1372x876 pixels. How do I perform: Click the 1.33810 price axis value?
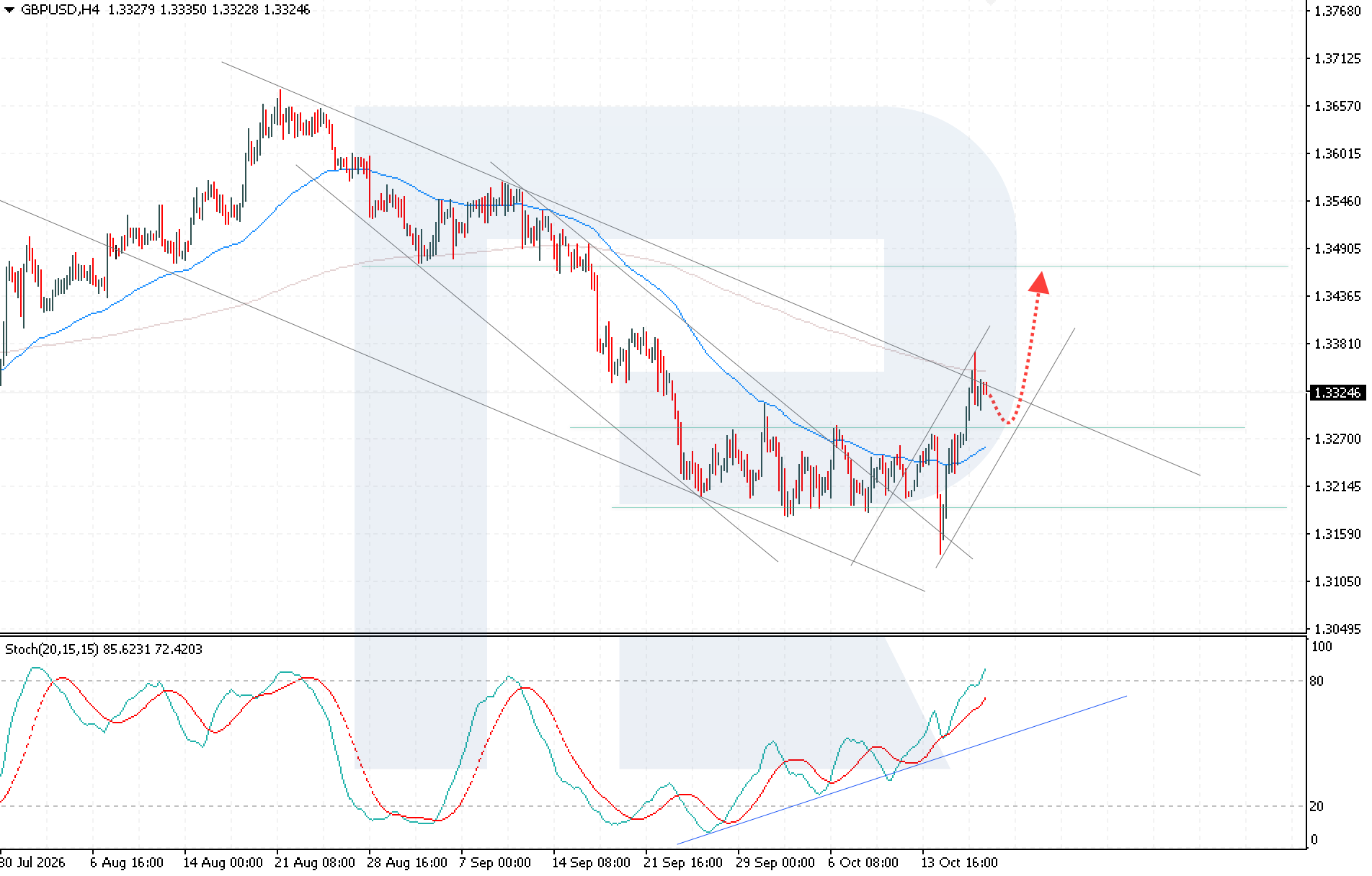(x=1337, y=344)
